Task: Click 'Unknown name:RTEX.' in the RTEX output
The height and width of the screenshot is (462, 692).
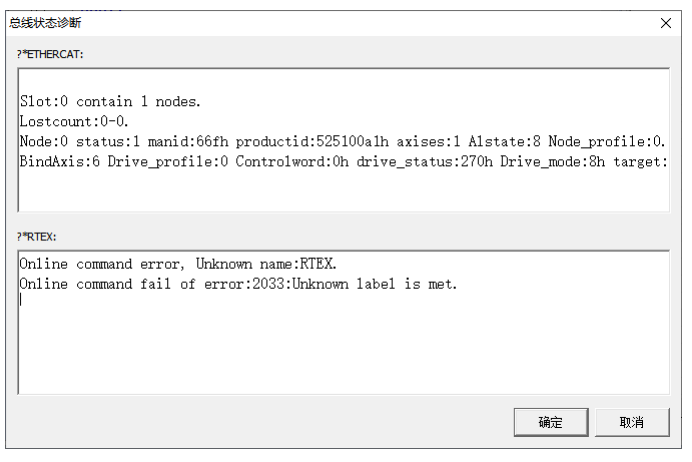Action: (x=266, y=264)
